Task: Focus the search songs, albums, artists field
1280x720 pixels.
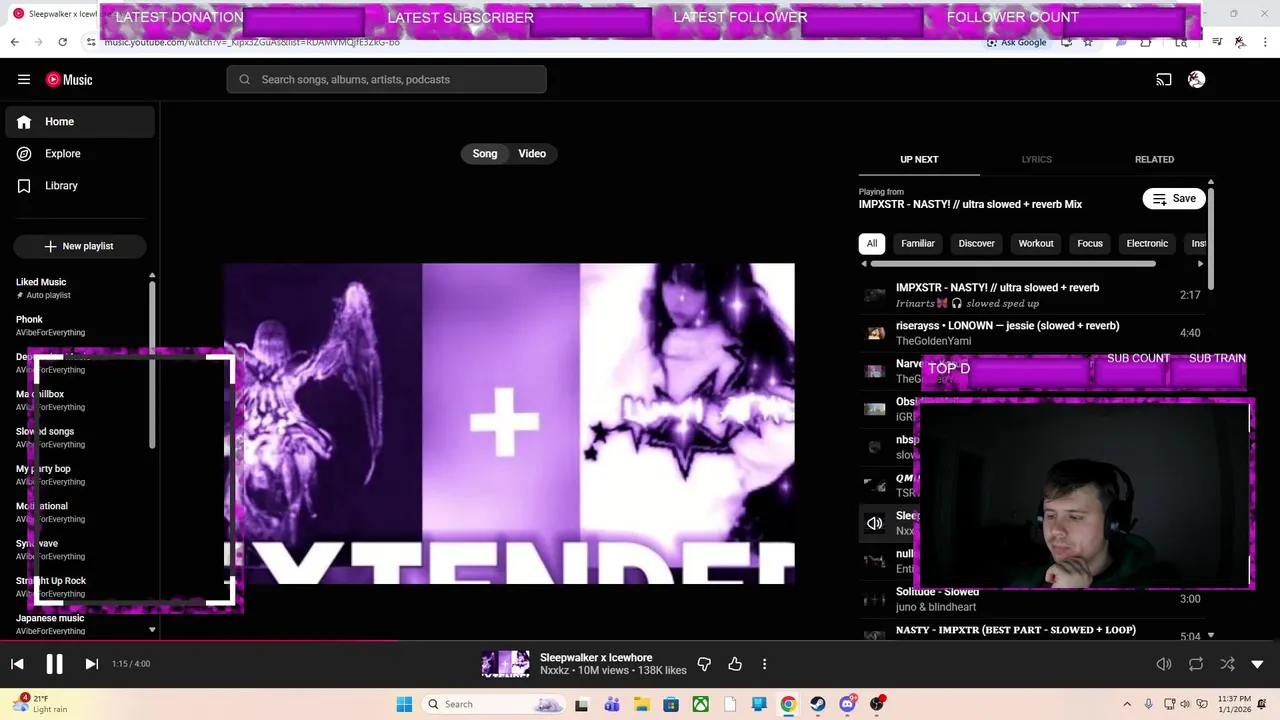Action: 386,80
